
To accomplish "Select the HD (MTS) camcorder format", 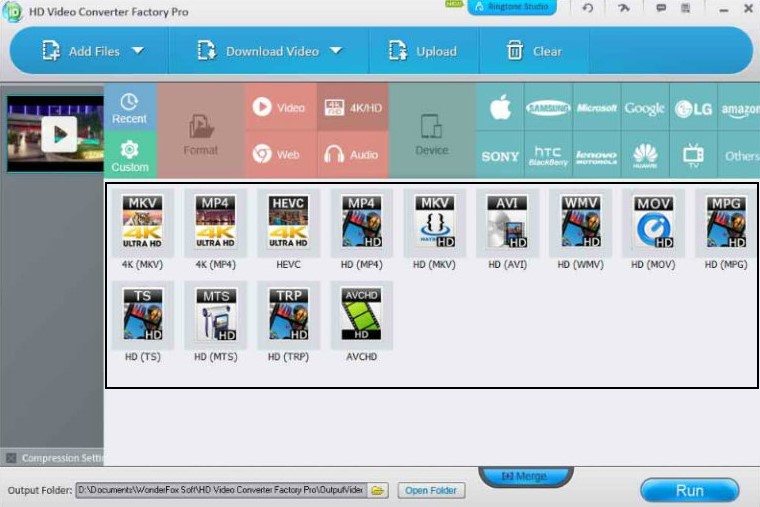I will click(215, 315).
